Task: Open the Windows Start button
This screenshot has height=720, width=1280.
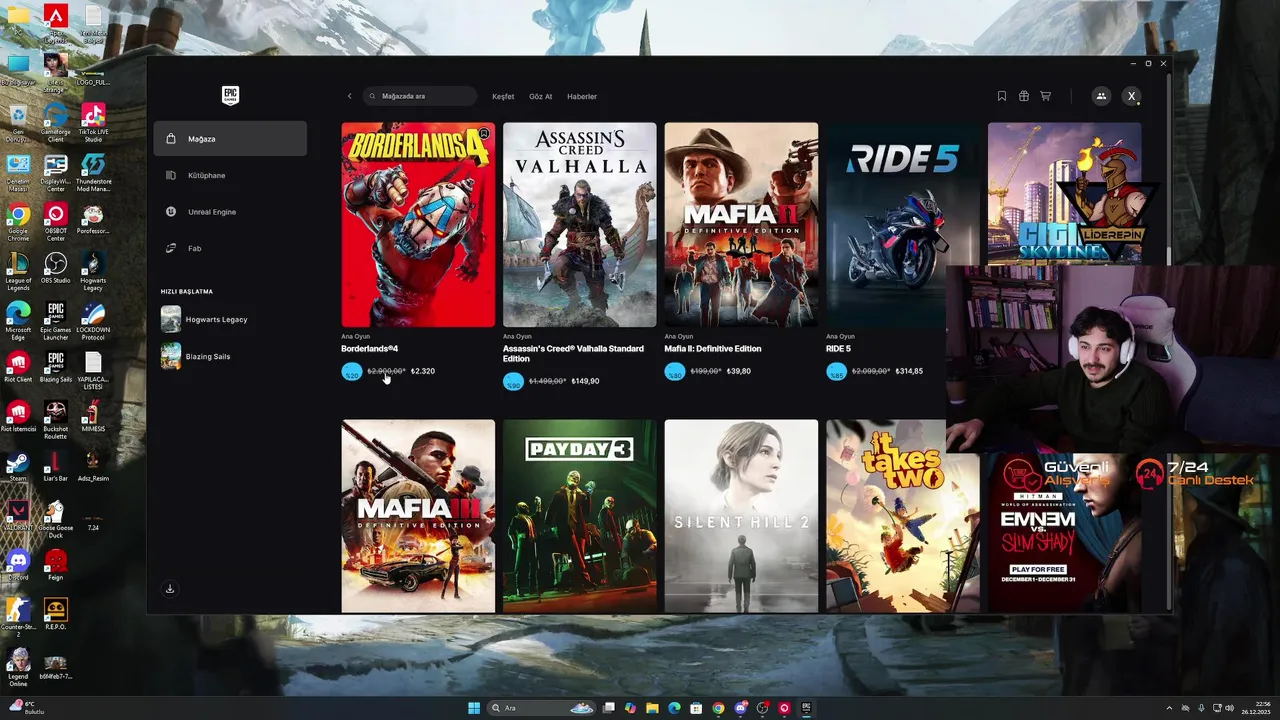Action: click(474, 708)
